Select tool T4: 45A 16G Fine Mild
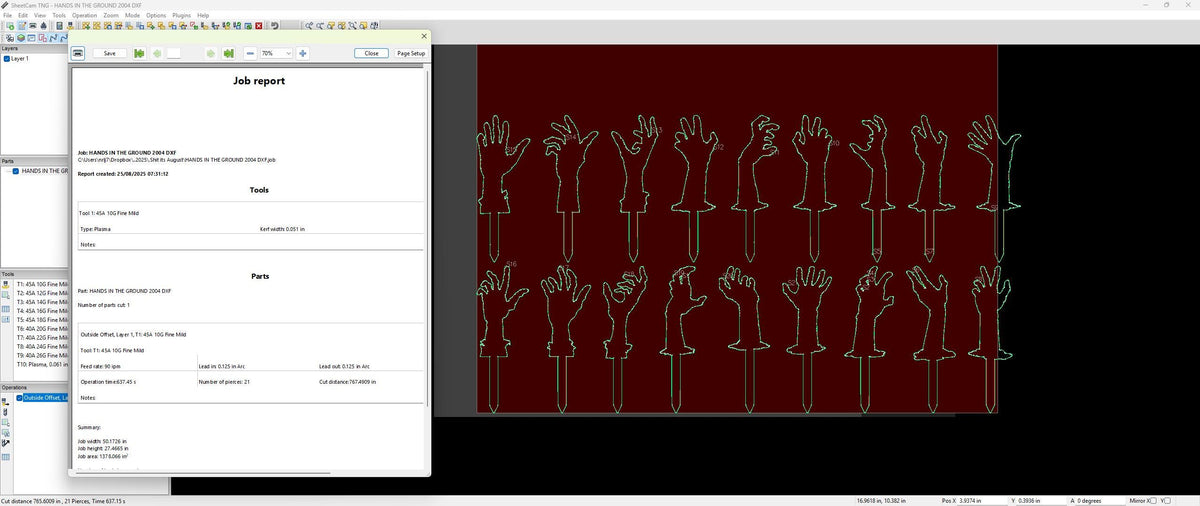1200x506 pixels. (42, 310)
